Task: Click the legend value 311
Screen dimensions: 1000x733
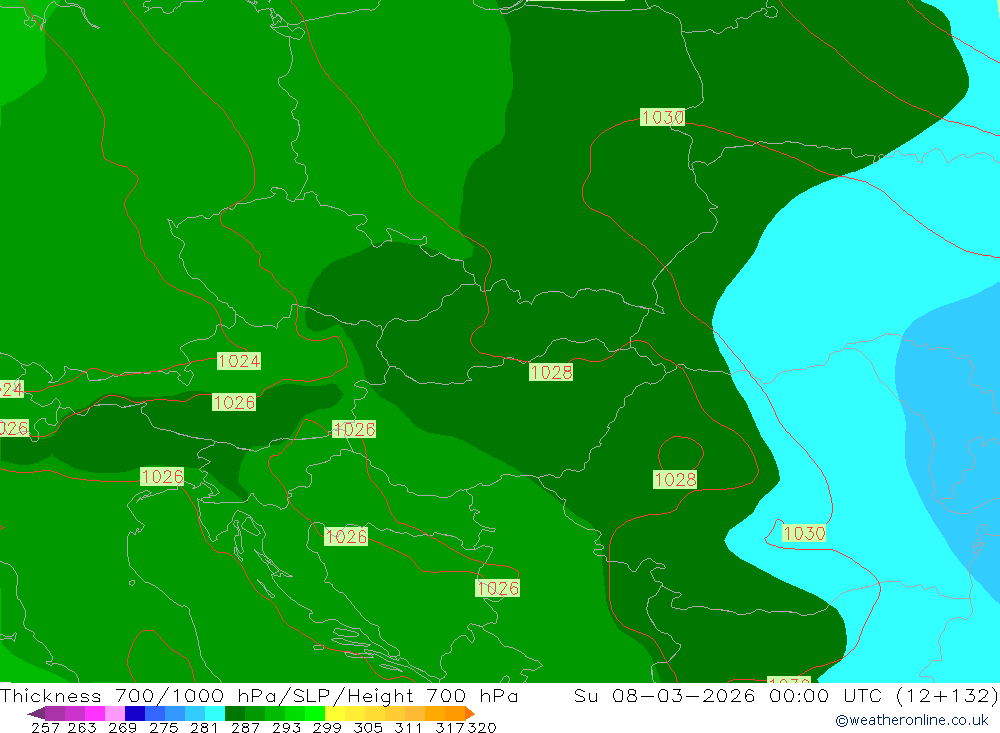Action: click(x=408, y=728)
